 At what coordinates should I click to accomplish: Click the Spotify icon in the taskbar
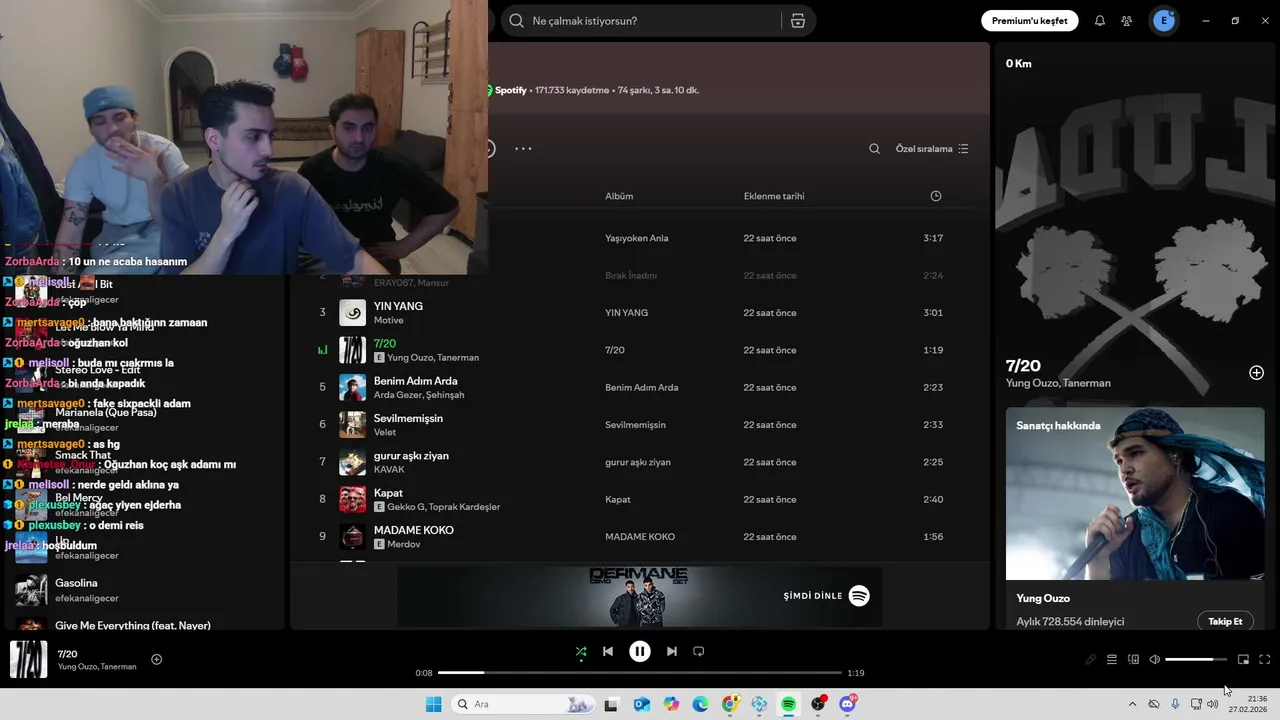click(789, 704)
